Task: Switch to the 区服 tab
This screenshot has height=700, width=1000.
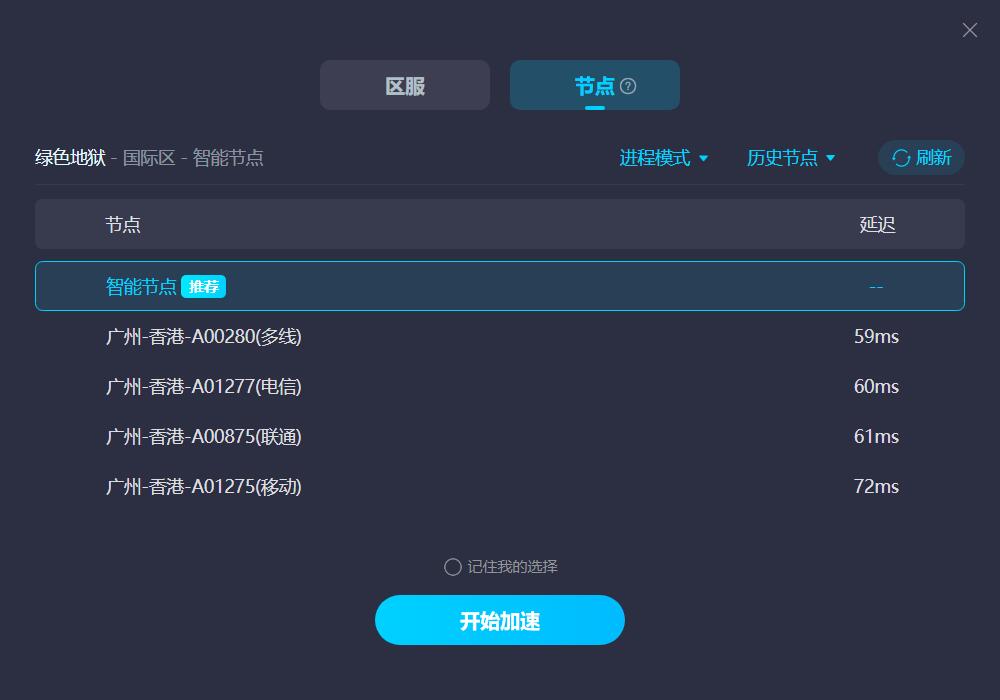Action: (x=405, y=85)
